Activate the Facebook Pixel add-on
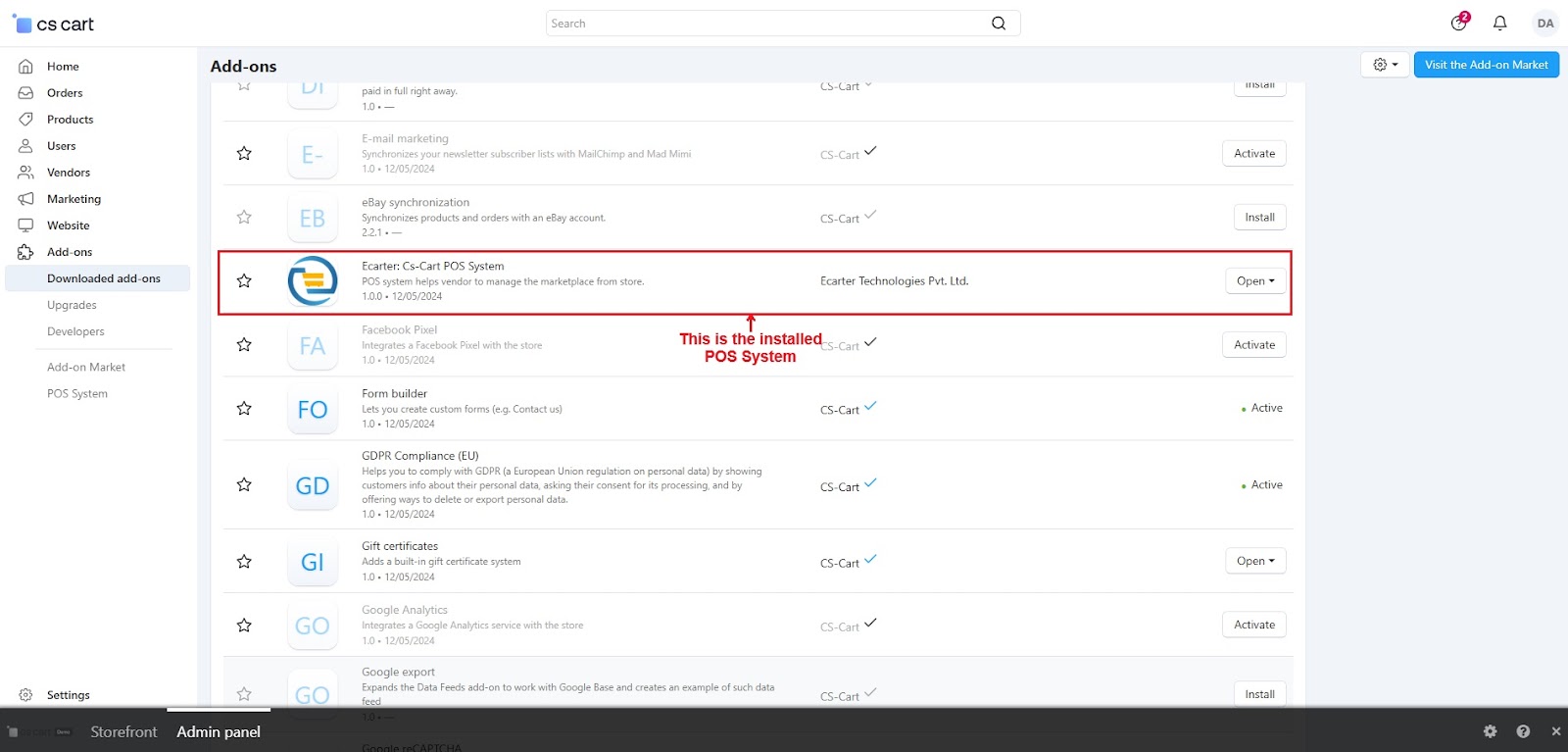1568x752 pixels. click(x=1253, y=345)
